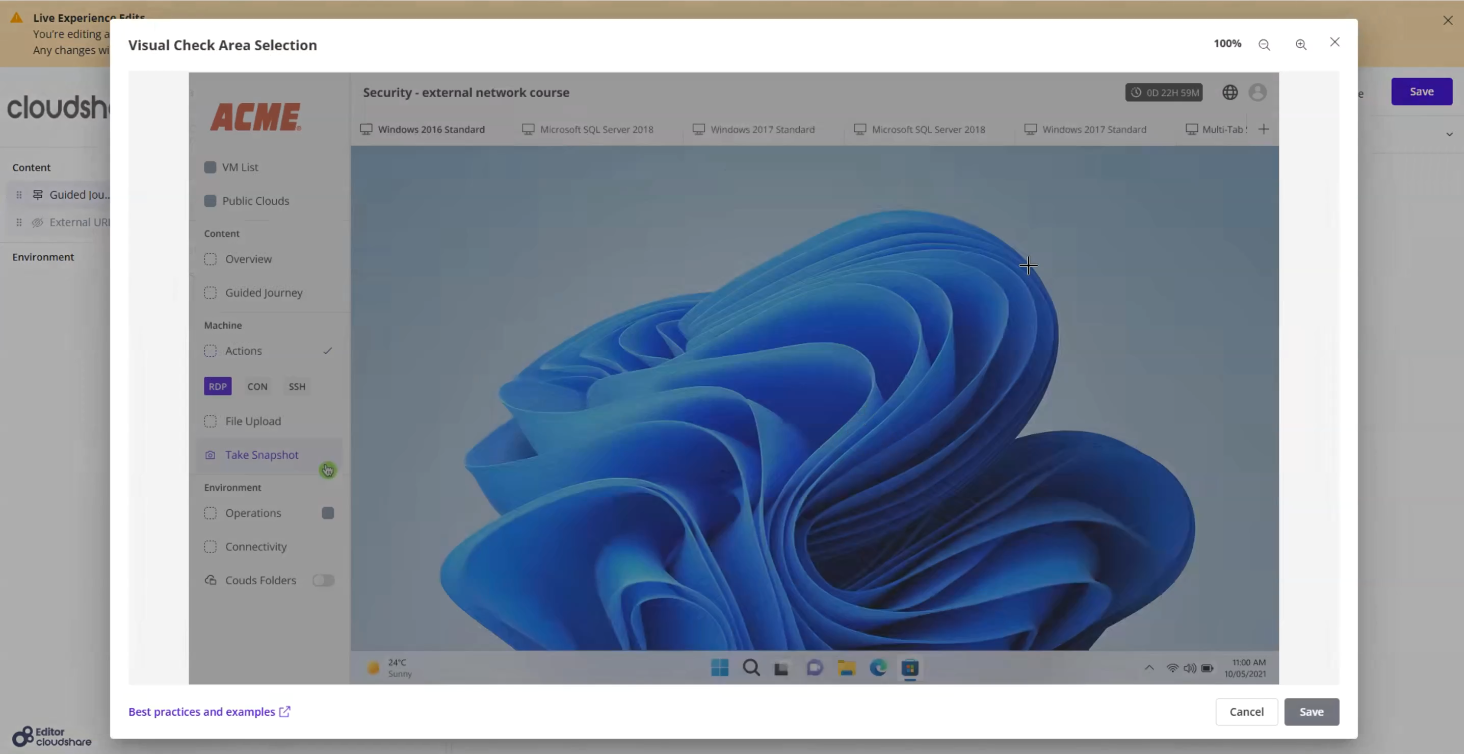Select the Guided Journey item in the background Content list

60,195
